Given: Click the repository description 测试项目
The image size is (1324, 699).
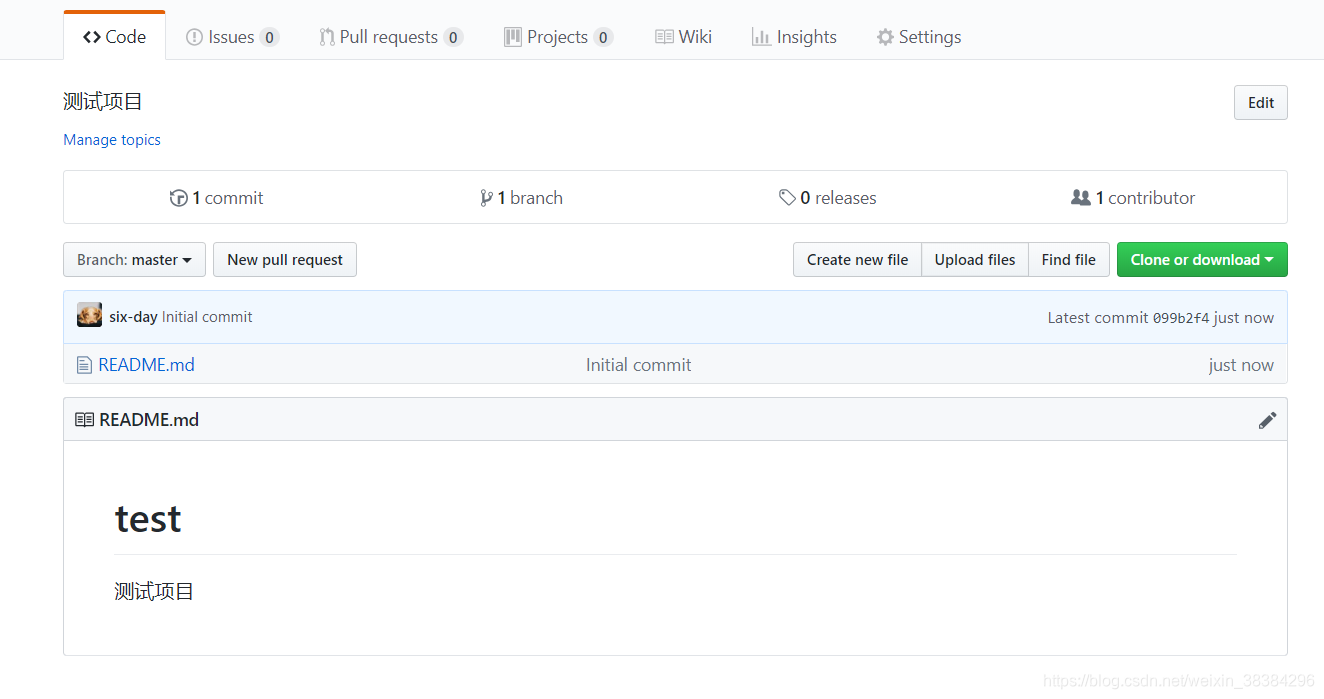Looking at the screenshot, I should pos(103,101).
